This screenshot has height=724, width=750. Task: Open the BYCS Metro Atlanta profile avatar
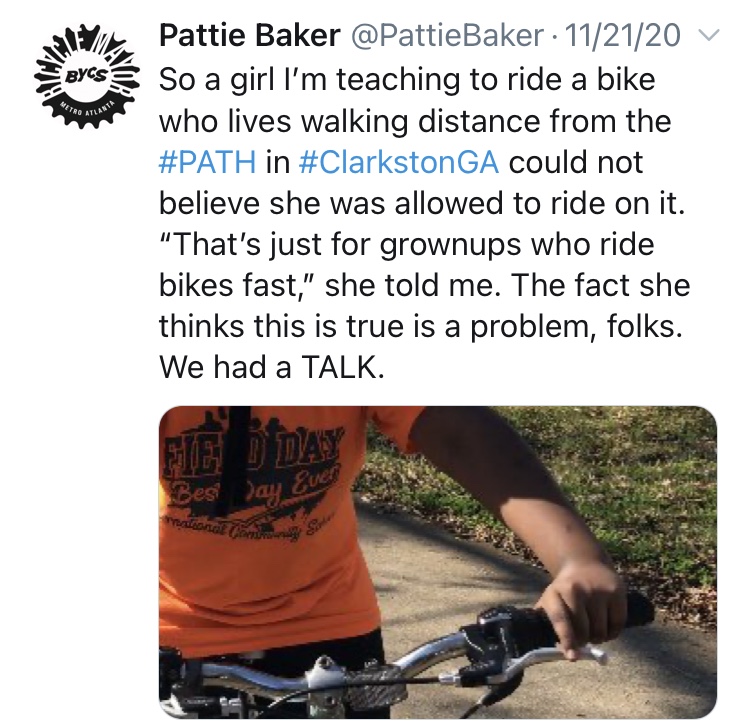tap(77, 77)
